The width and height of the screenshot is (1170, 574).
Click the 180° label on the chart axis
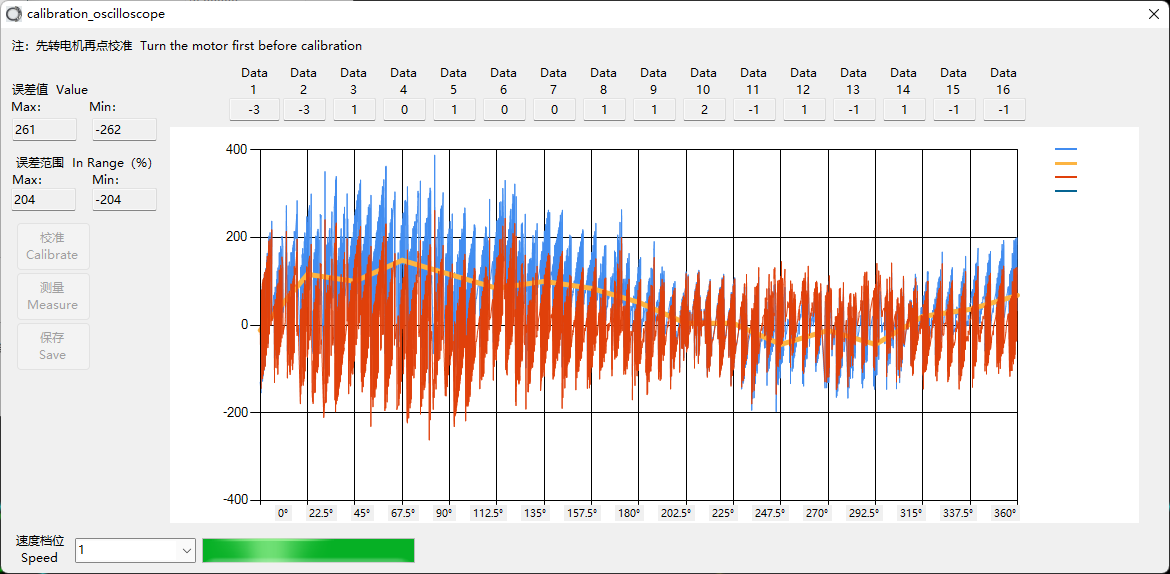click(629, 513)
